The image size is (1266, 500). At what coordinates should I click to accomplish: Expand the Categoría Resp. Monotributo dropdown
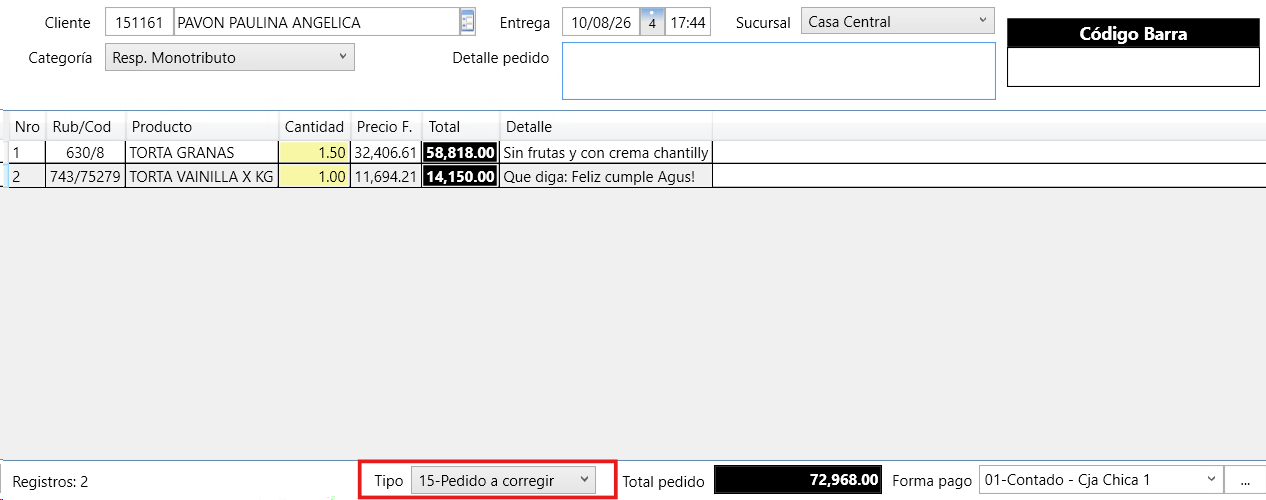(229, 58)
